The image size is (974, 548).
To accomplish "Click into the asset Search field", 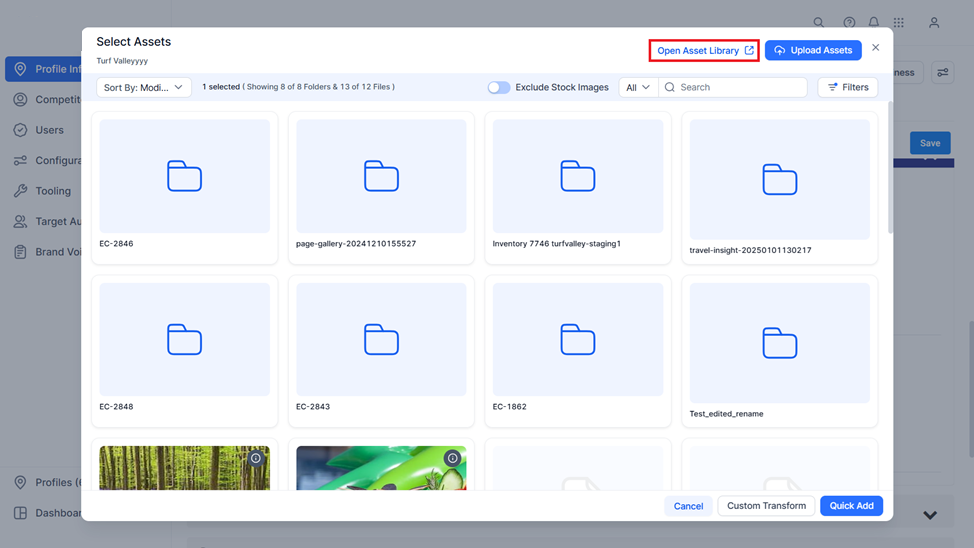I will [733, 88].
